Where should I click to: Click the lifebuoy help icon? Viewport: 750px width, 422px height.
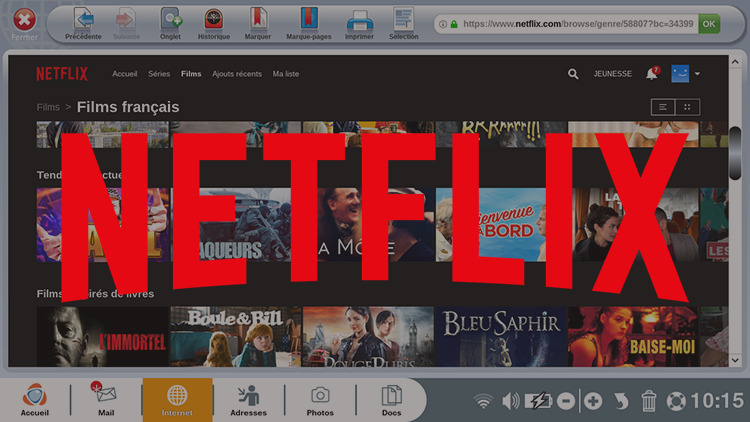676,401
